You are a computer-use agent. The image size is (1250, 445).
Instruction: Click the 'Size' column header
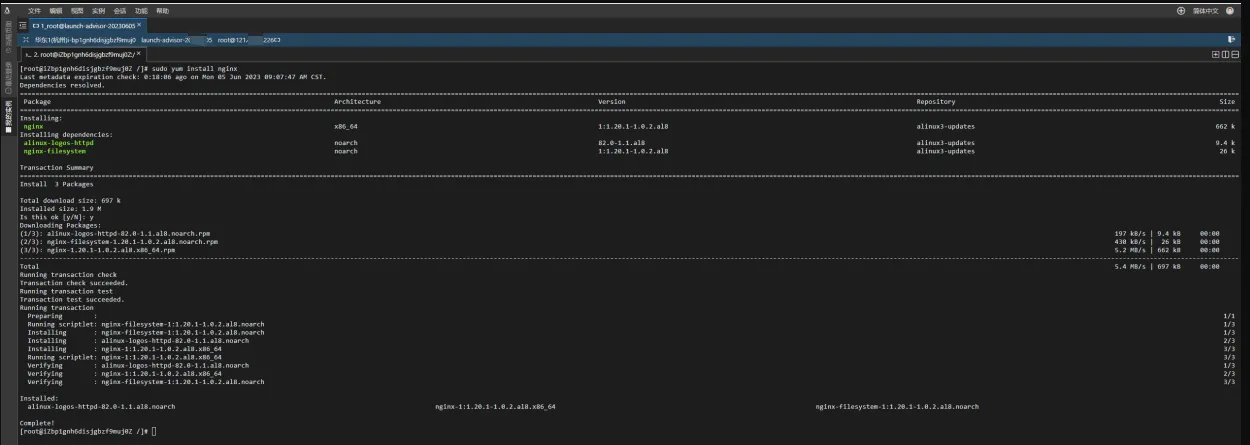(1227, 101)
